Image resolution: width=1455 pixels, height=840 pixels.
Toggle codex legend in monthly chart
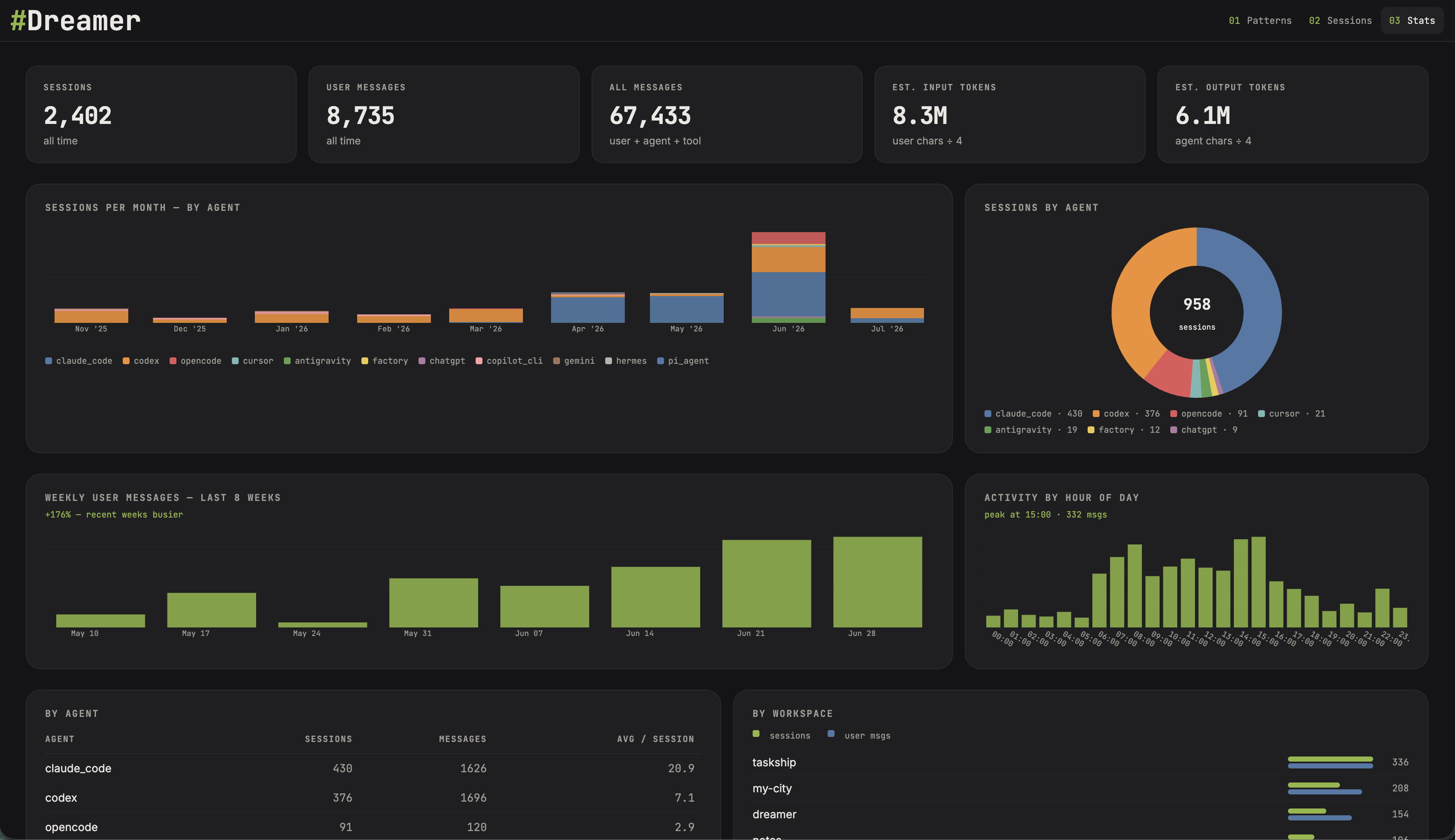[141, 360]
